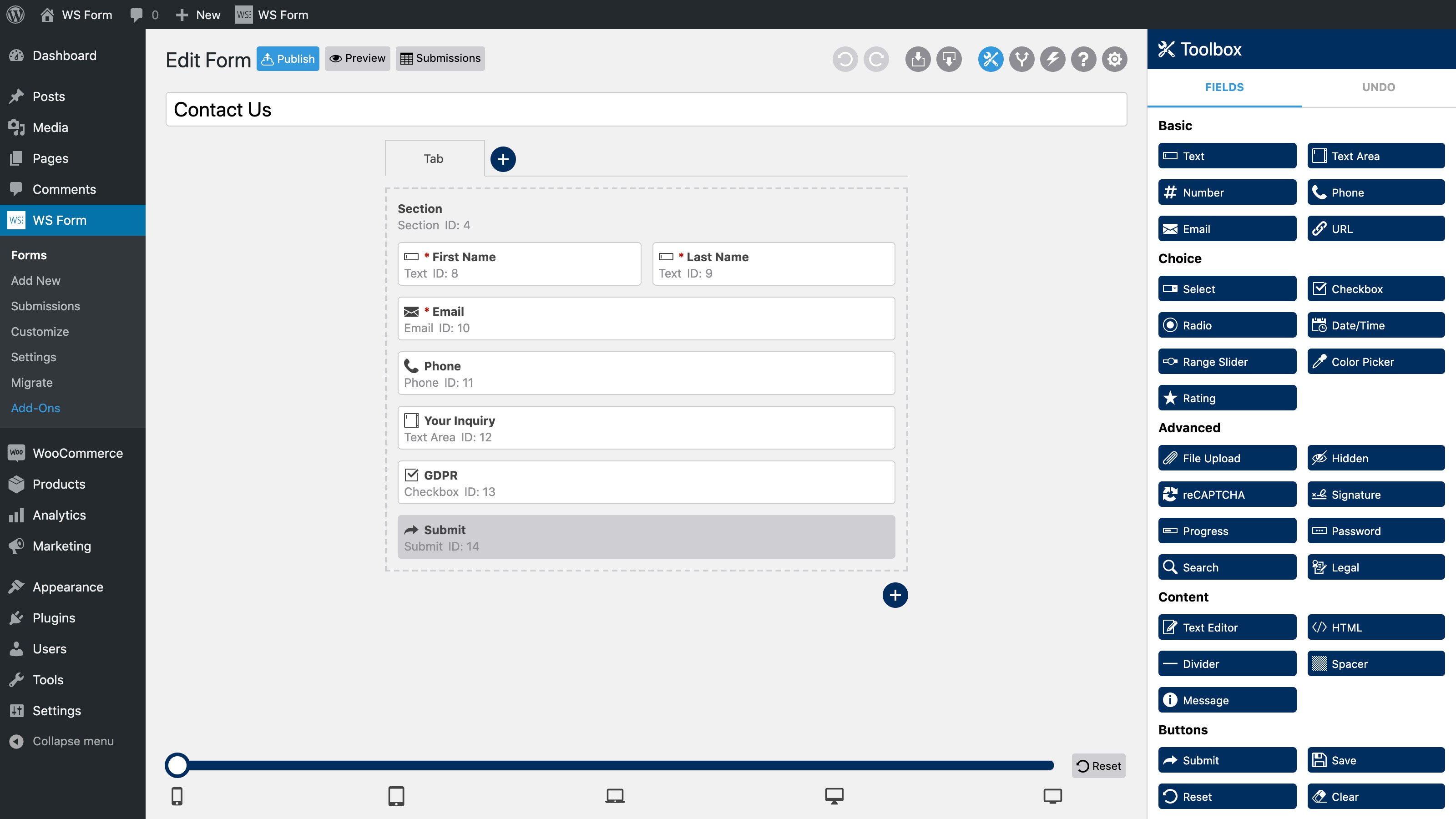Add a Range Slider field from Toolbox
Screen dimensions: 1456x819
[1227, 362]
